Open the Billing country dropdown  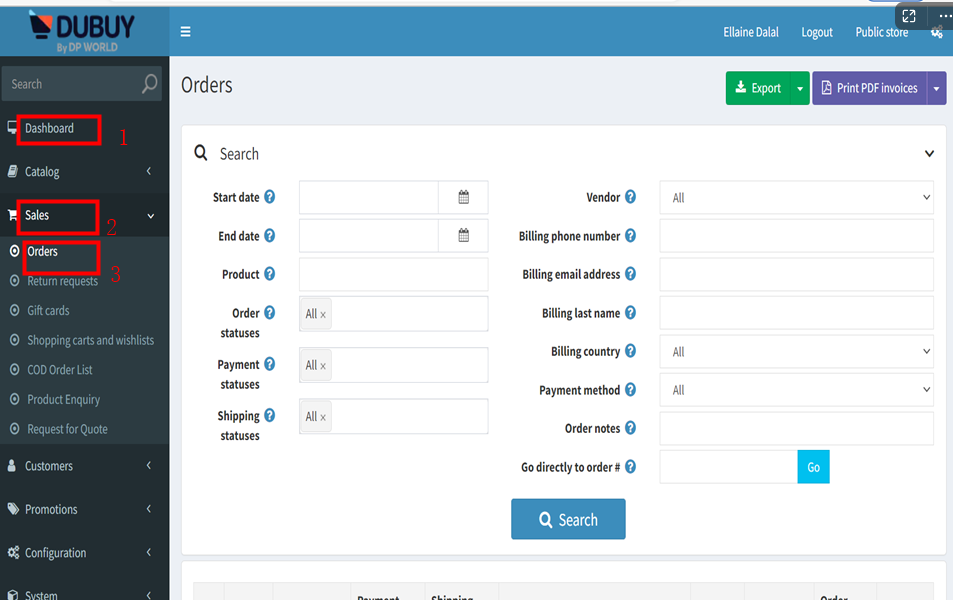pyautogui.click(x=796, y=352)
